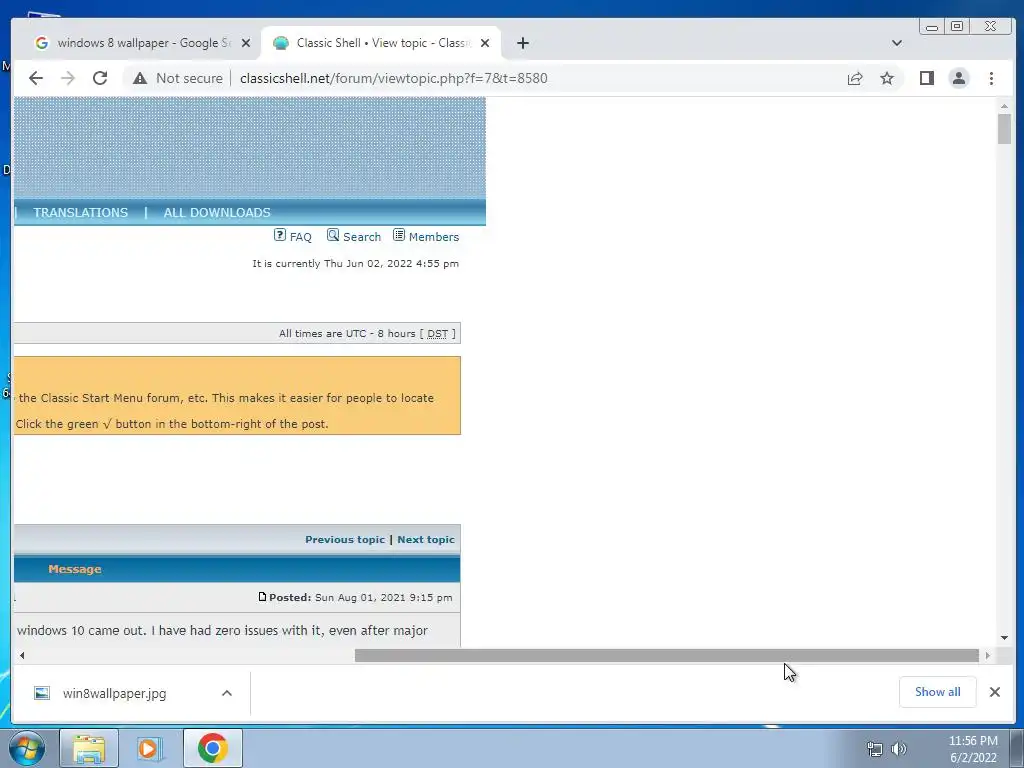Open the forum FAQ link
The image size is (1024, 768).
[293, 236]
